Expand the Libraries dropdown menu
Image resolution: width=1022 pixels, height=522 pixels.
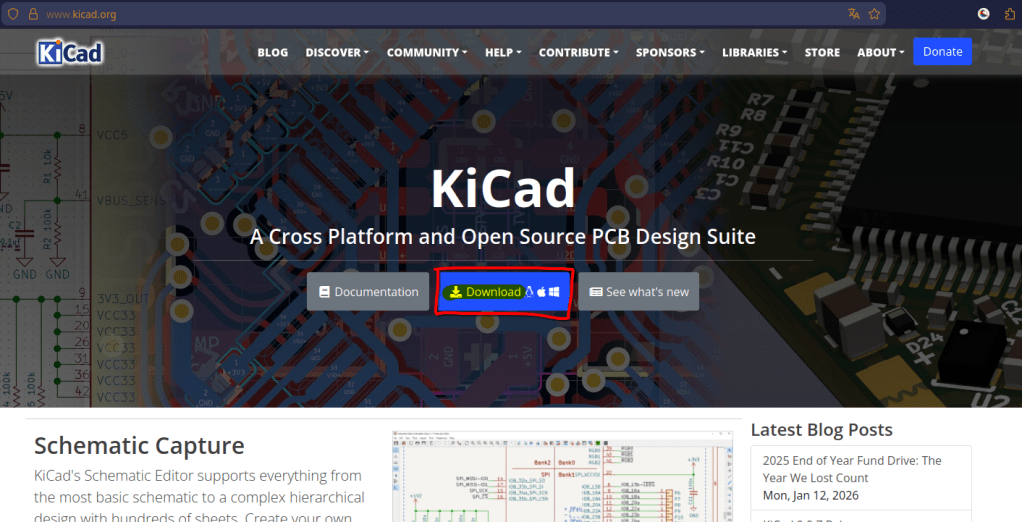coord(757,52)
